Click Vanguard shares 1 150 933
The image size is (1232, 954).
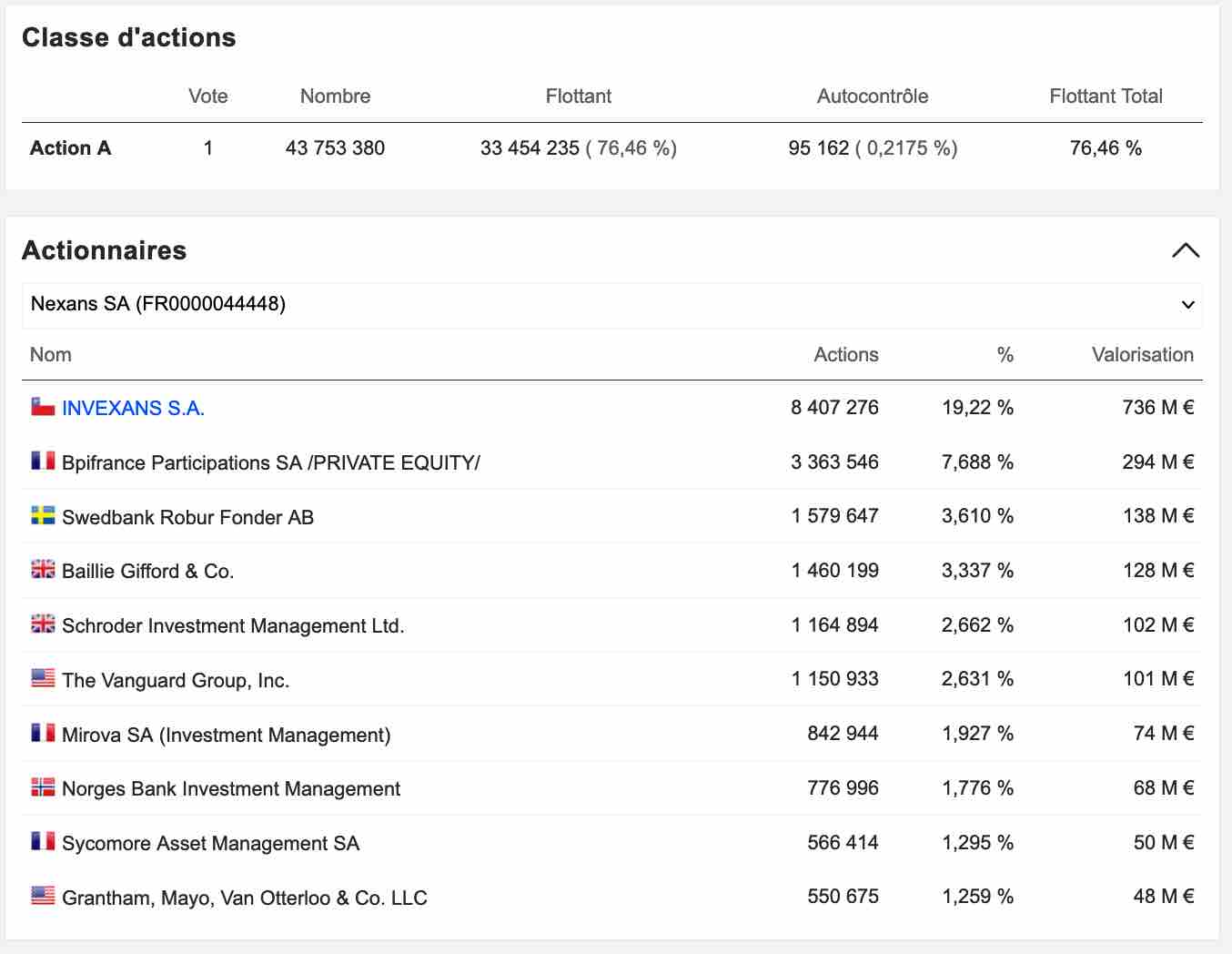pos(834,678)
